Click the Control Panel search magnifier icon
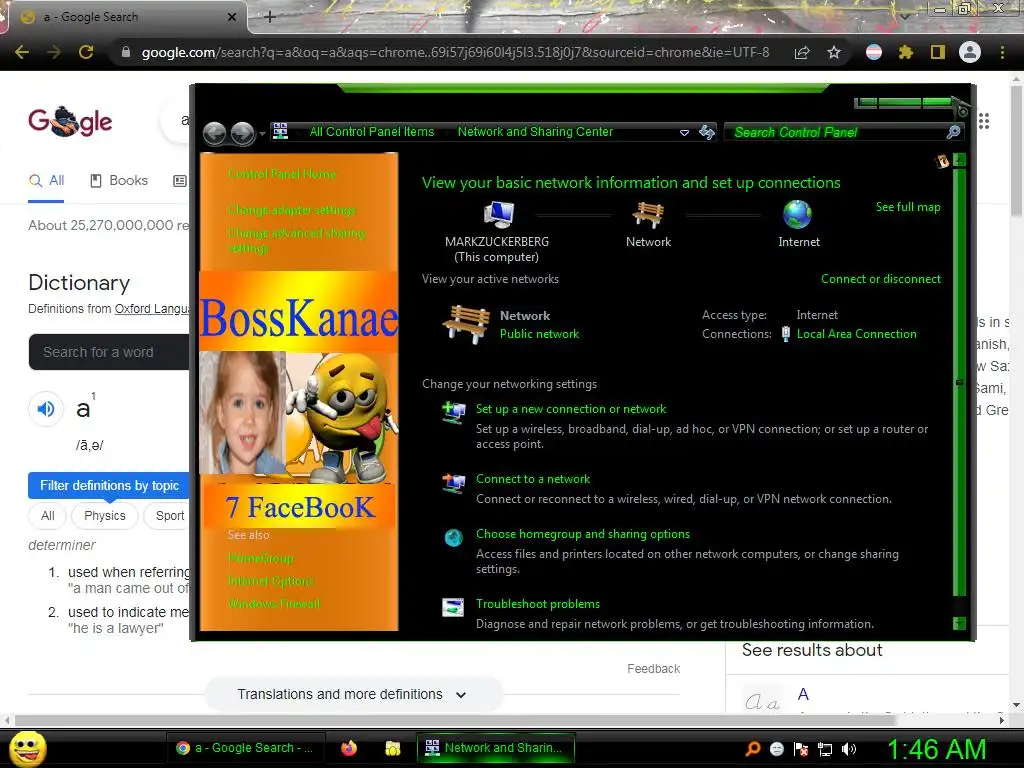The width and height of the screenshot is (1024, 768). pos(953,133)
